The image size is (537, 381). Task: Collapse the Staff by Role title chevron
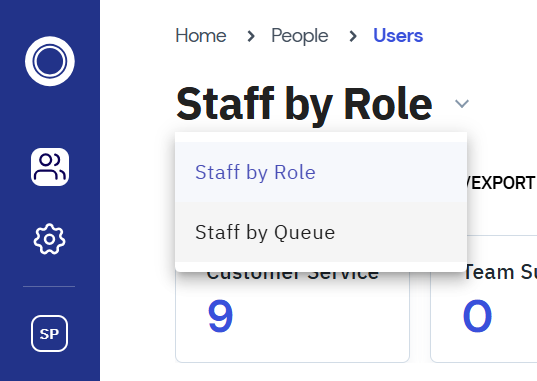click(462, 103)
